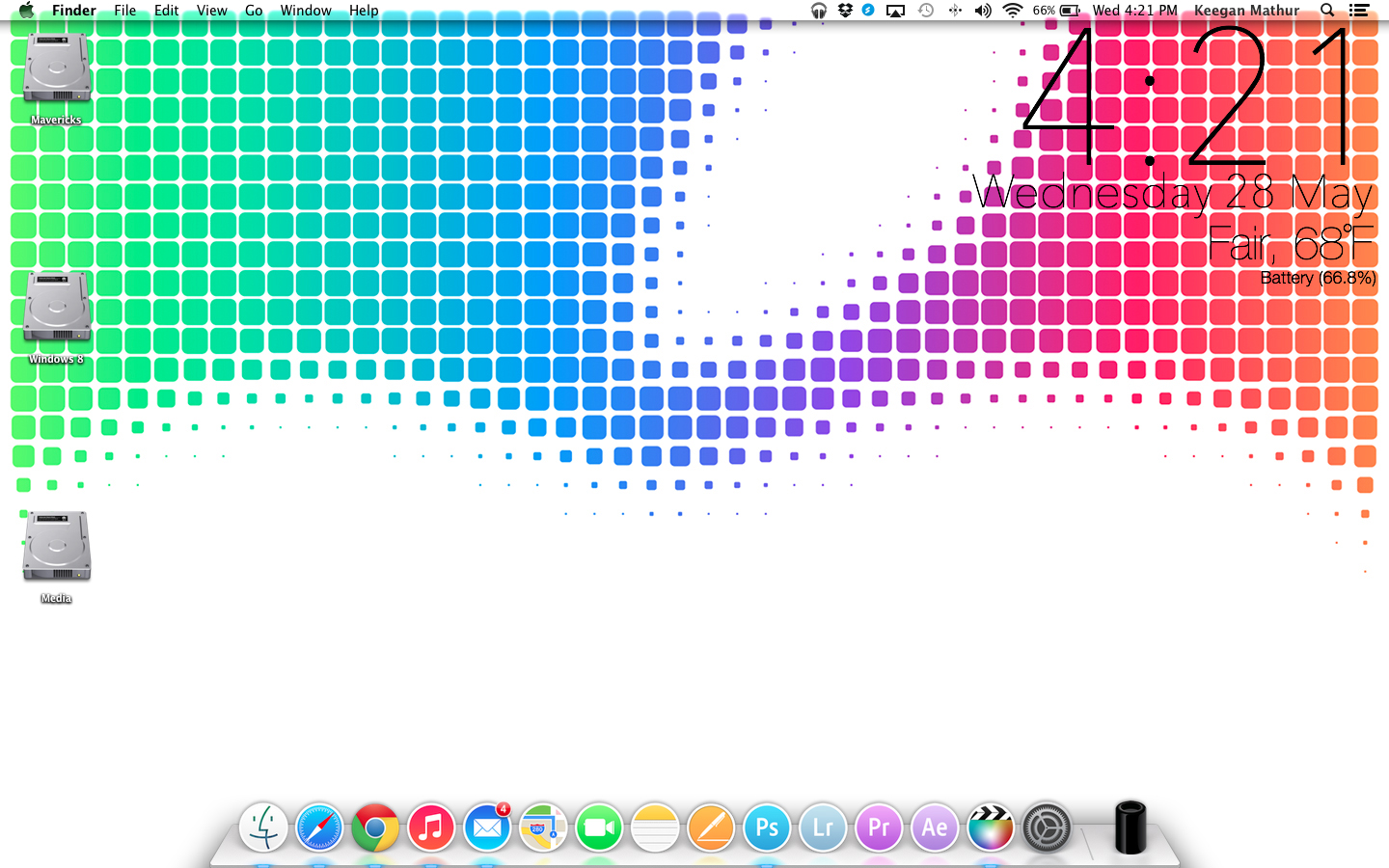Open Photoshop (Ps) from the Dock
1389x868 pixels.
pyautogui.click(x=767, y=827)
